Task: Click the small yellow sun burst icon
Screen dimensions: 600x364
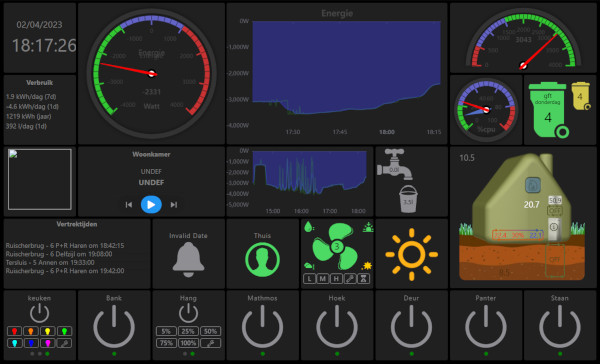Action: pyautogui.click(x=367, y=265)
